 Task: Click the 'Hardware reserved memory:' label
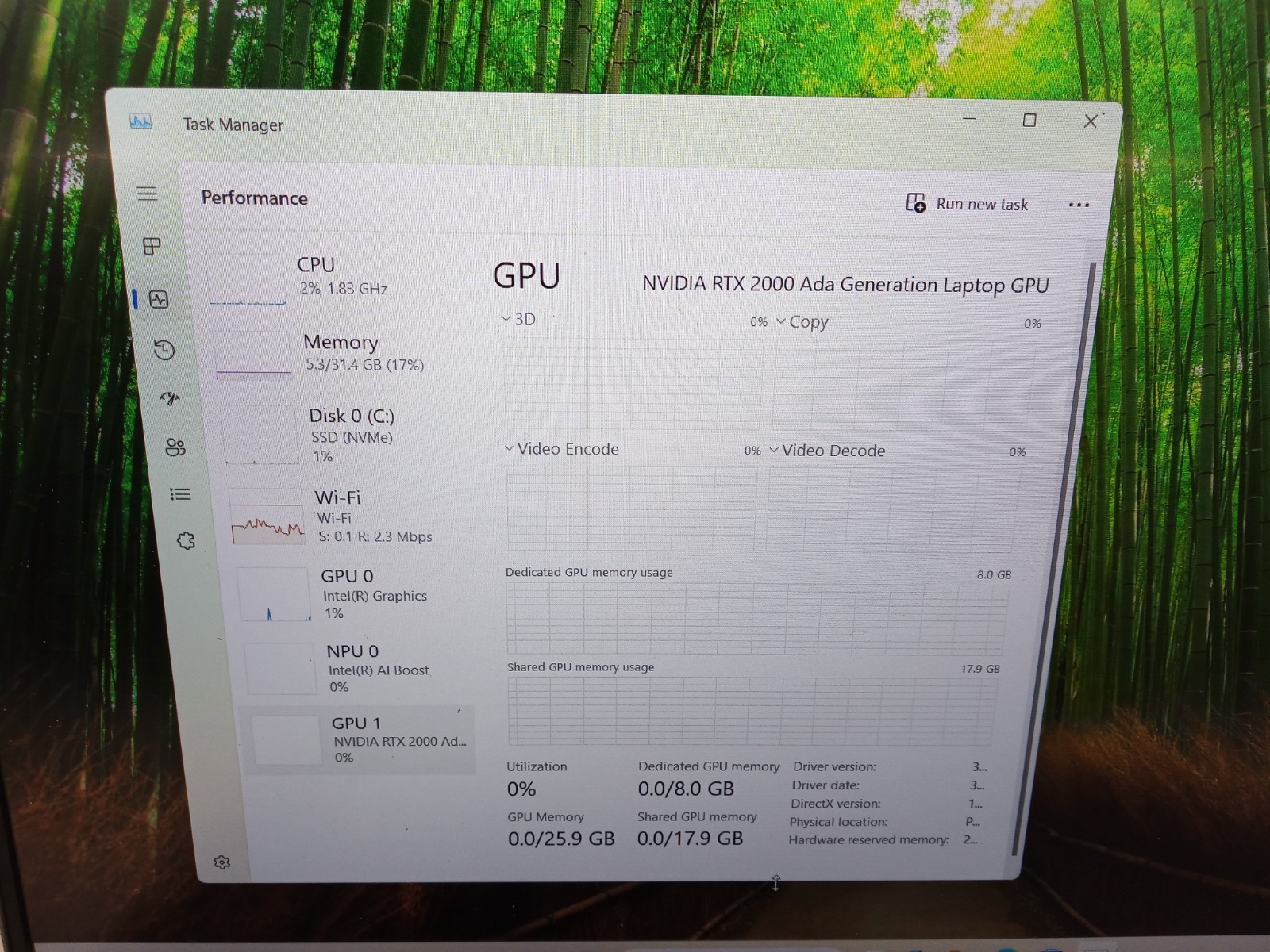coord(868,839)
